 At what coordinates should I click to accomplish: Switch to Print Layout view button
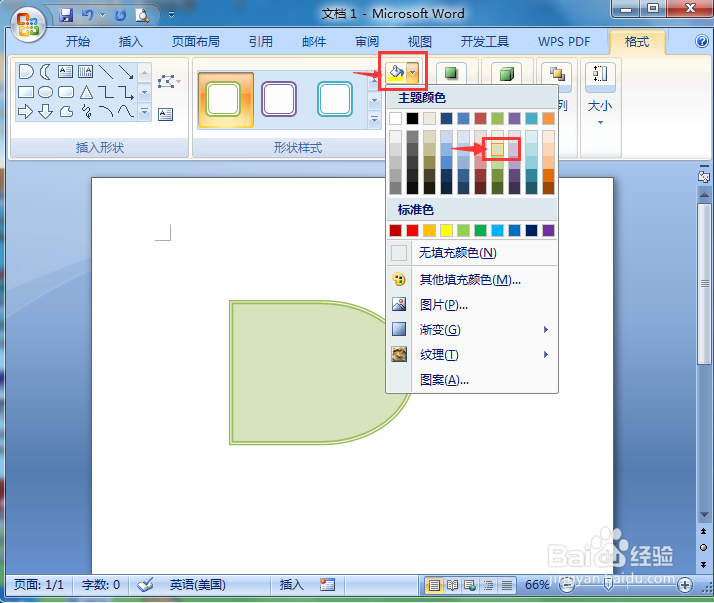[434, 585]
